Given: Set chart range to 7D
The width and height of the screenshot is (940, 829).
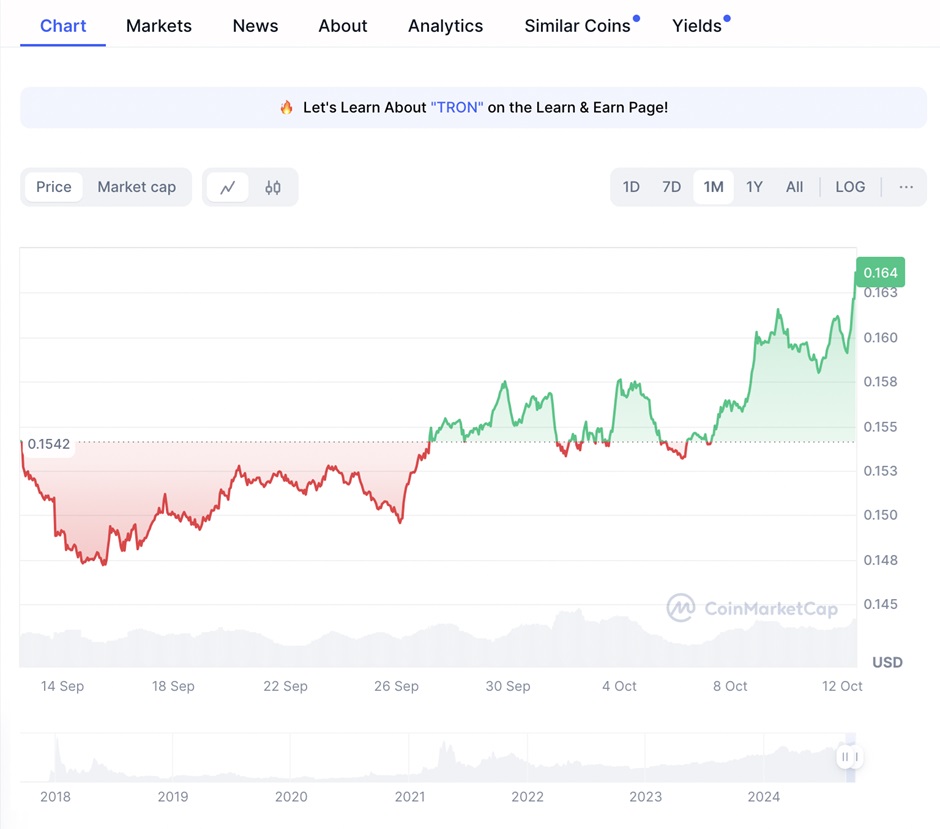Looking at the screenshot, I should click(x=671, y=187).
